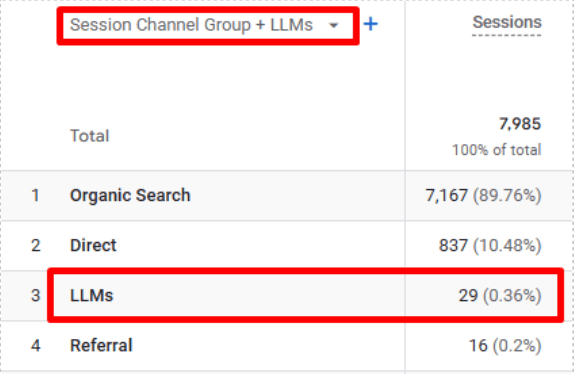Screen dimensions: 574x374
Task: Select the Referral channel row label
Action: pyautogui.click(x=101, y=345)
